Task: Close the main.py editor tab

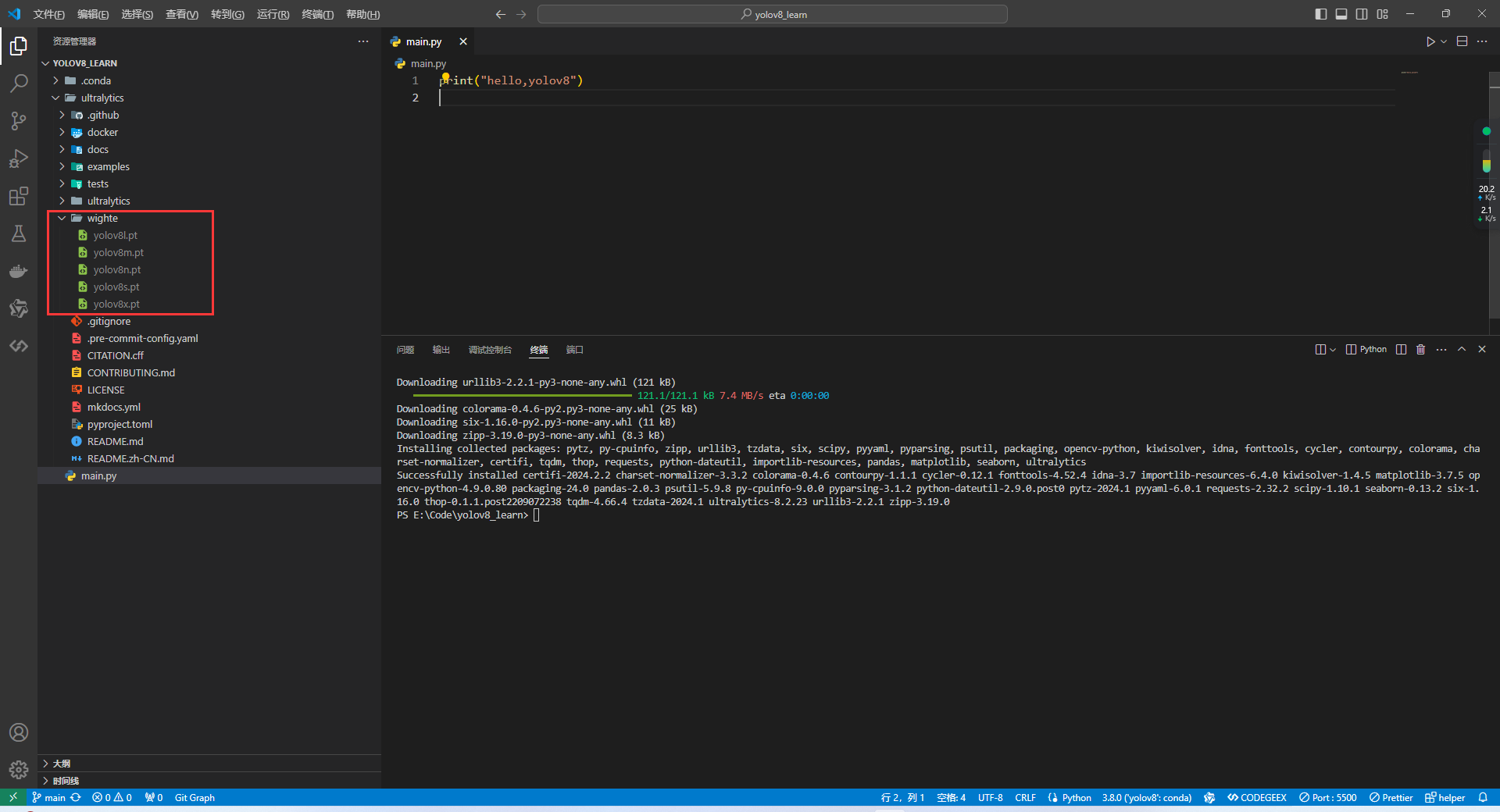Action: tap(463, 41)
